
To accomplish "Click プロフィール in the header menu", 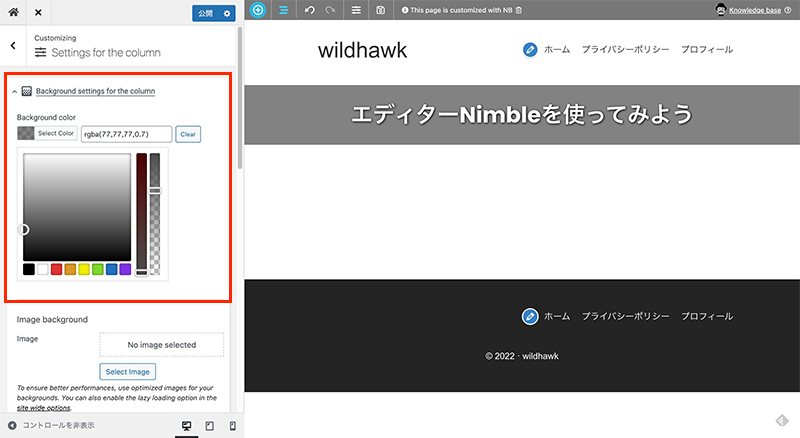I will click(707, 49).
